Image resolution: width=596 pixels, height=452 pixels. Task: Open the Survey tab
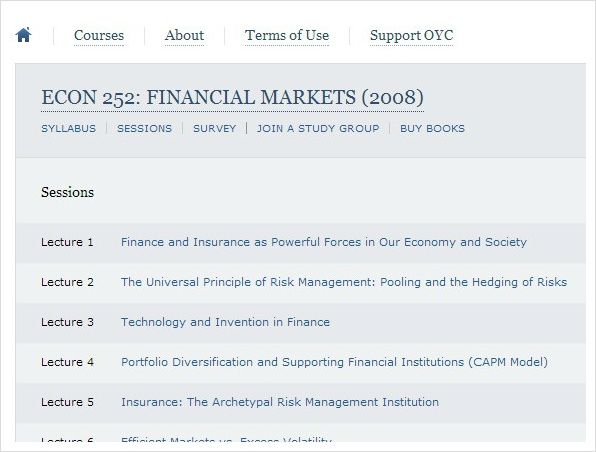tap(214, 128)
